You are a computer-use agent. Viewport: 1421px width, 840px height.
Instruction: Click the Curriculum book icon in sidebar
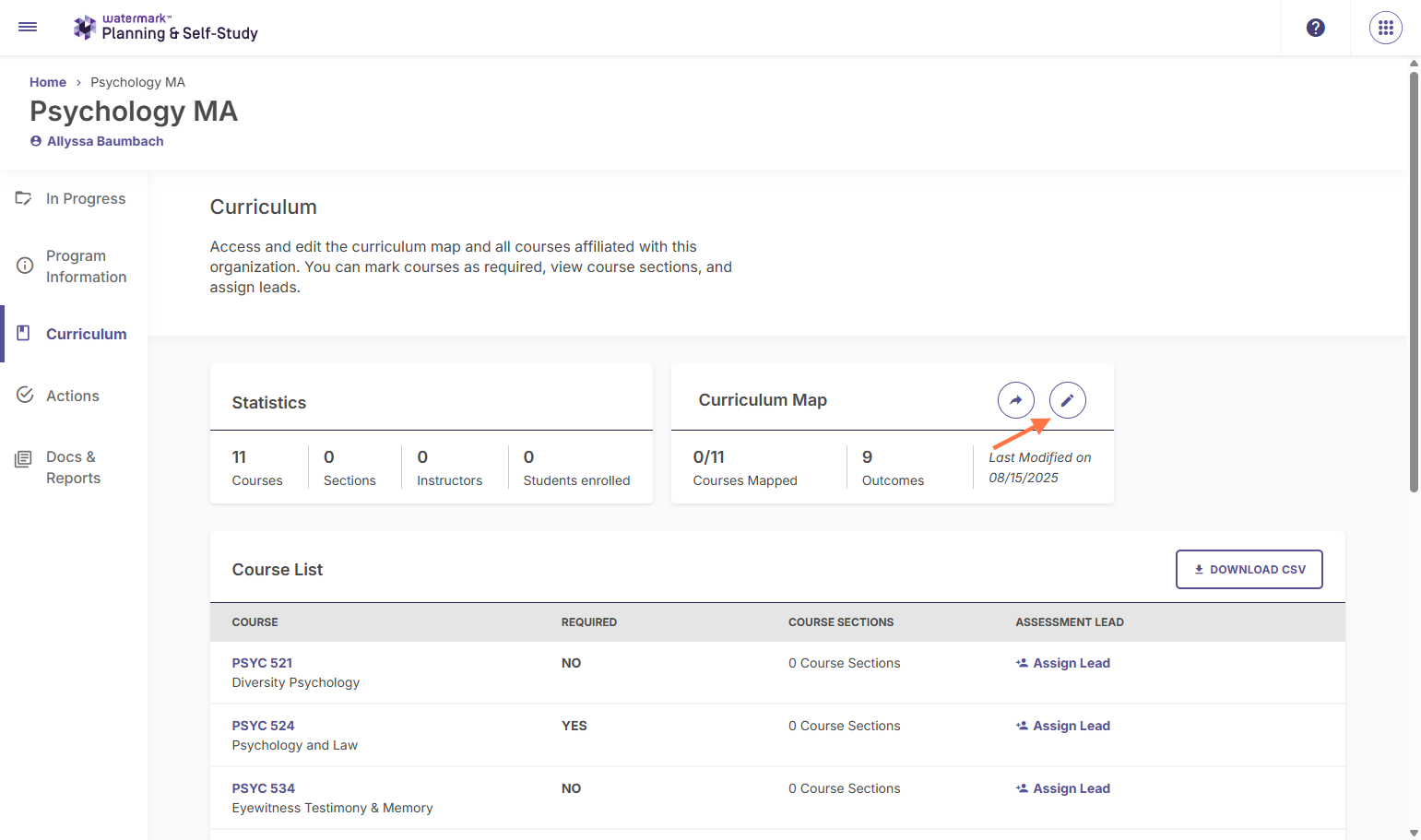click(24, 333)
